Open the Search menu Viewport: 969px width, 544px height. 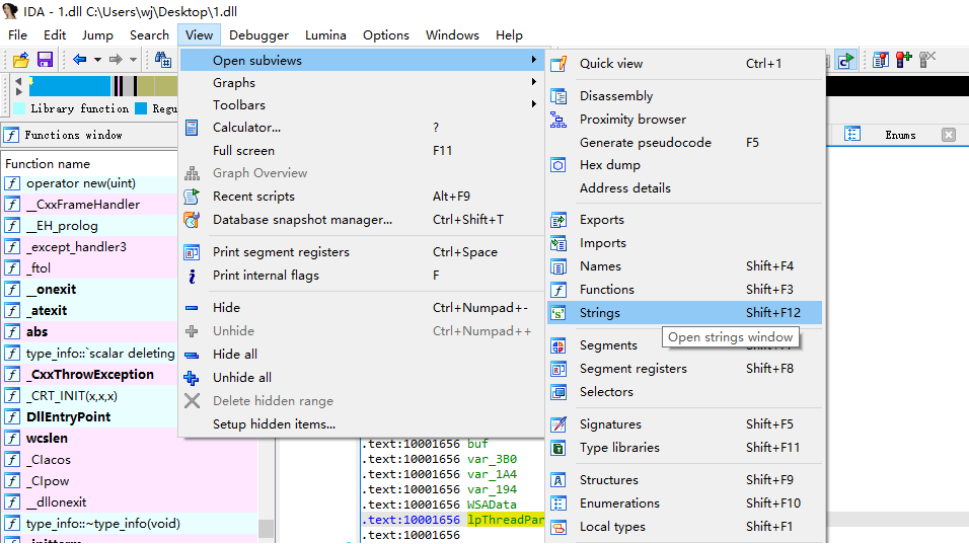click(150, 35)
